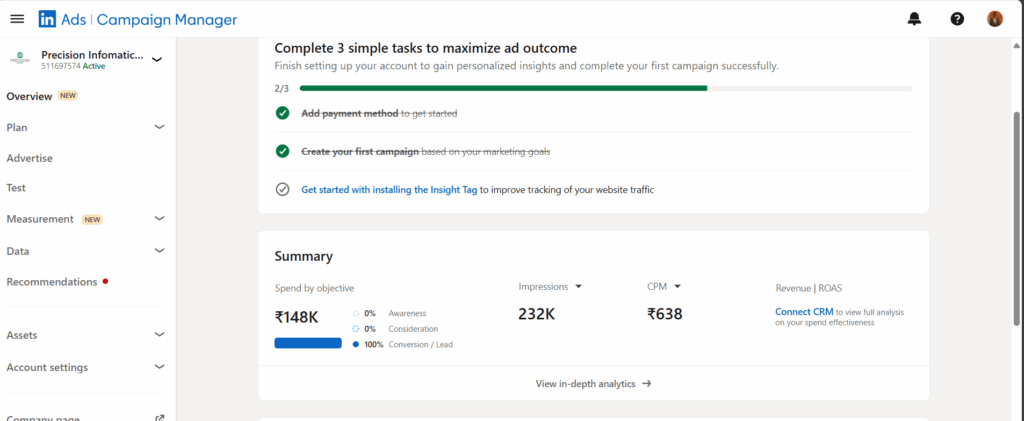Open the Insight Tag installation link
1024x421 pixels.
coord(389,190)
